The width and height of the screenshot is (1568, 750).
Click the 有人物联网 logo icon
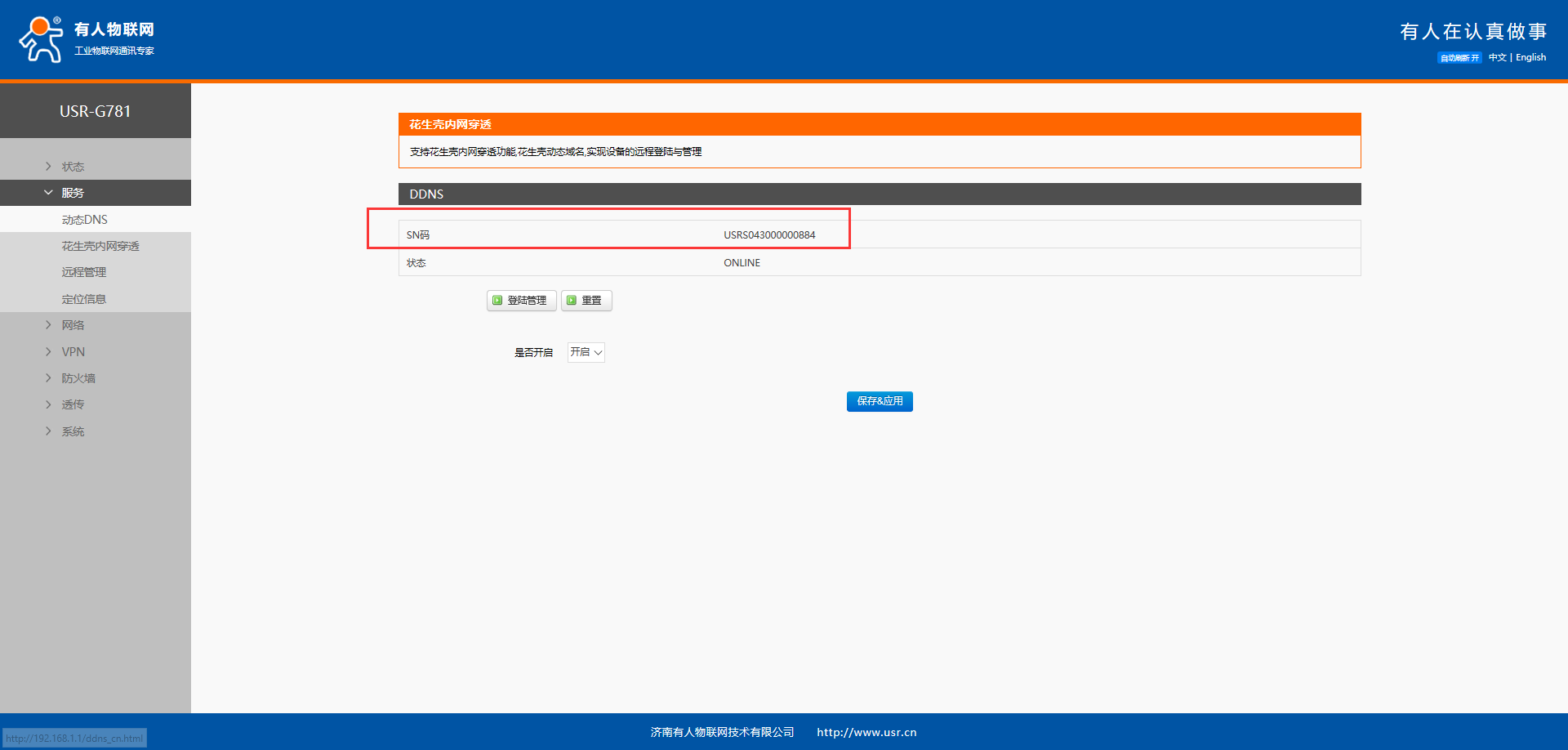(x=41, y=39)
